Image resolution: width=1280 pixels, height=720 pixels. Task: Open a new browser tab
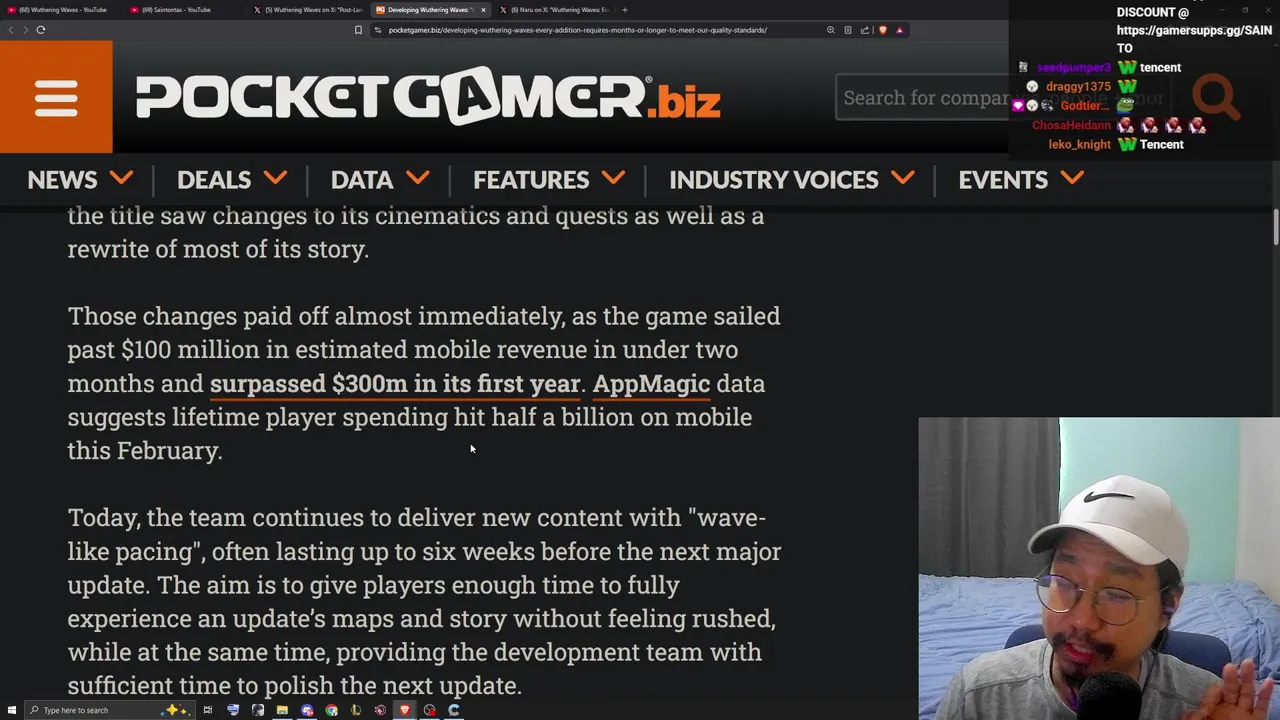pyautogui.click(x=625, y=10)
